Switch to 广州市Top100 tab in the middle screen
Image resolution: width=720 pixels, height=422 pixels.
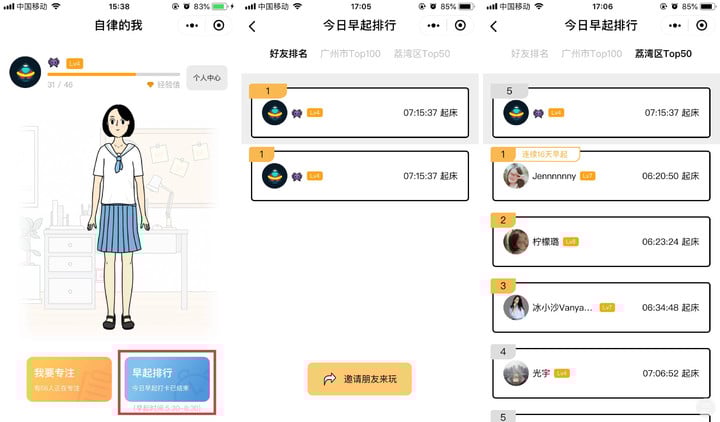[x=350, y=54]
